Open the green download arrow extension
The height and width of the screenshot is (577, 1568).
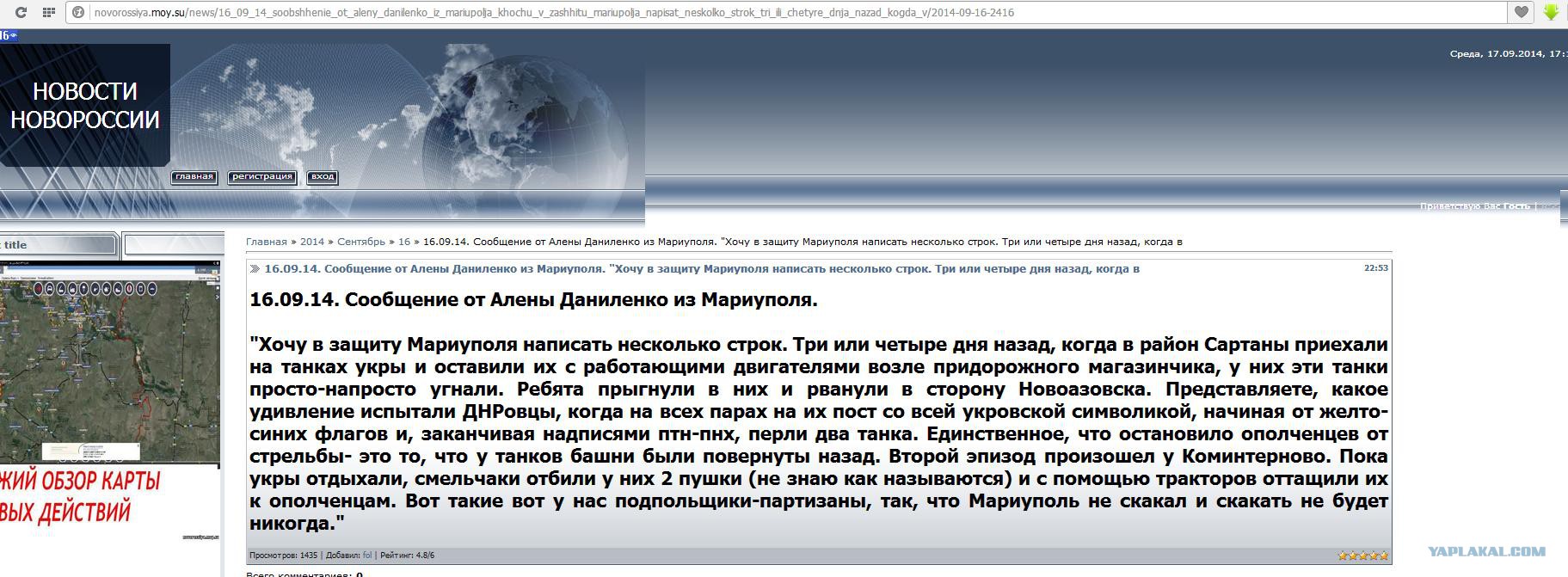click(1551, 12)
